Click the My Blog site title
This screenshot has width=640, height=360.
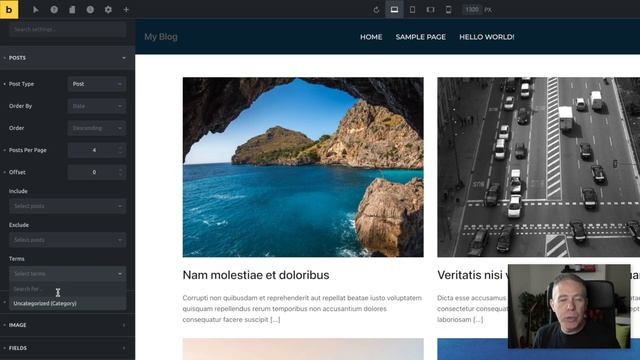tap(161, 37)
